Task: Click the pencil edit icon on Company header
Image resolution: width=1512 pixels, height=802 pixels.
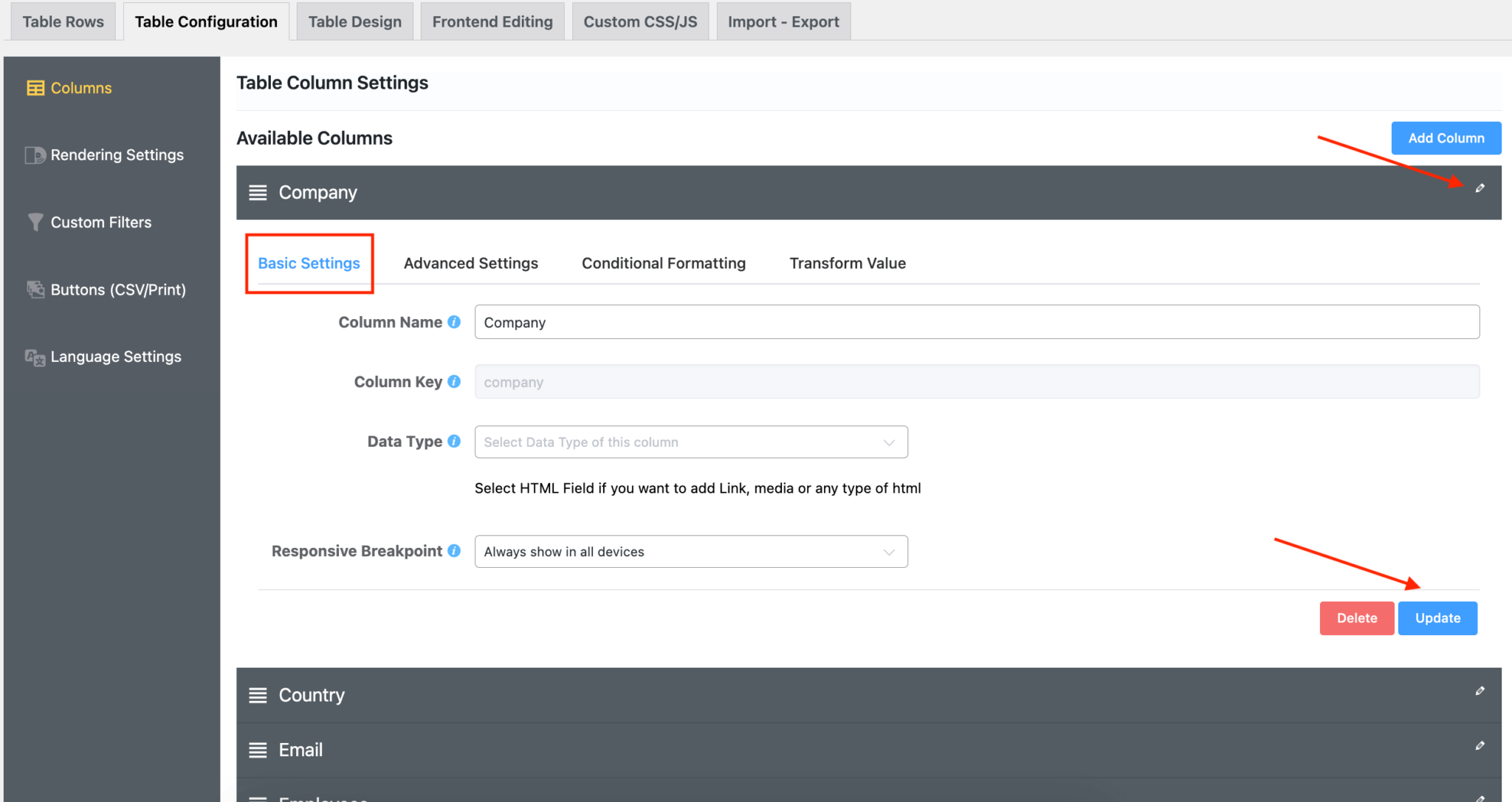Action: [1480, 188]
